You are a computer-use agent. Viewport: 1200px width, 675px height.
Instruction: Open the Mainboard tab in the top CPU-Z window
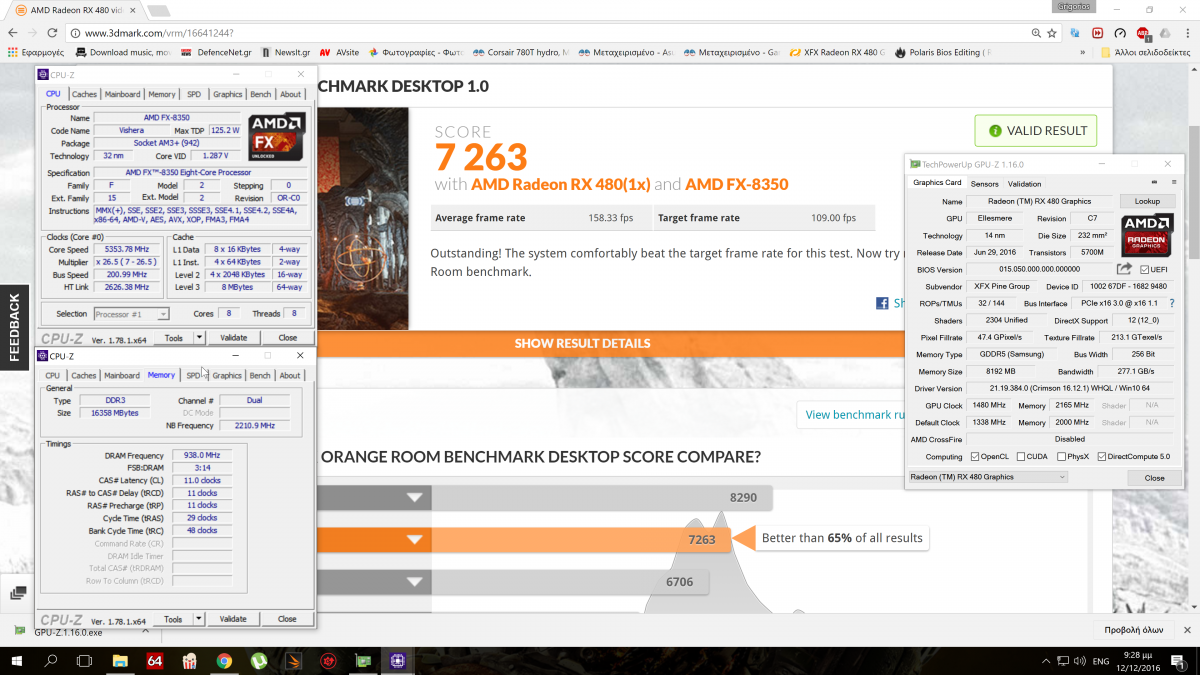click(122, 94)
